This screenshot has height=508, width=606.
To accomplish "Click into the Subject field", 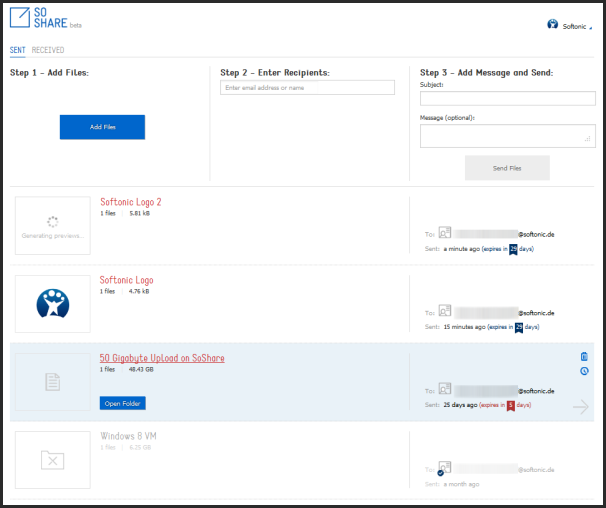I will pyautogui.click(x=507, y=98).
